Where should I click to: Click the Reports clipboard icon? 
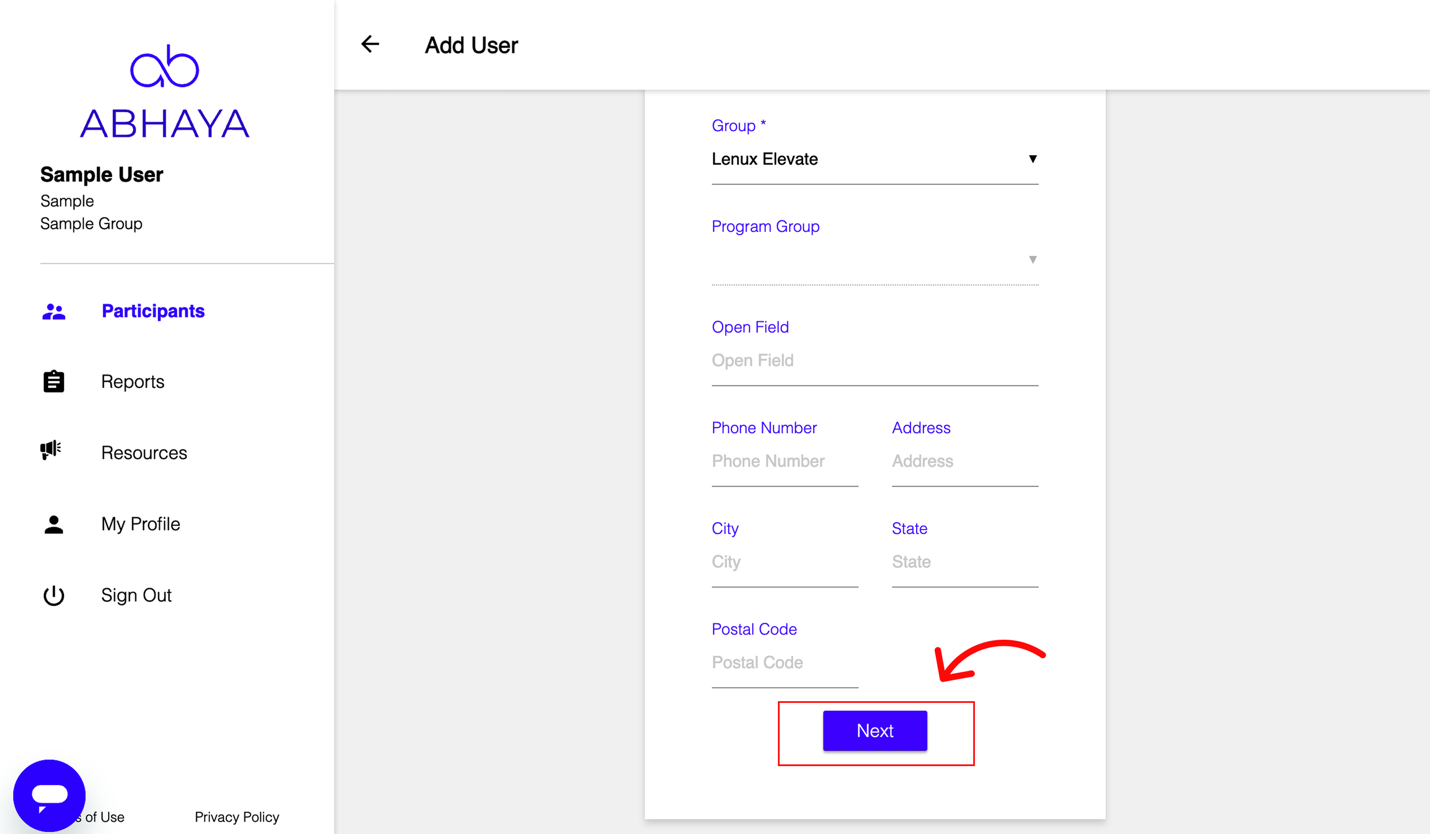[x=54, y=382]
